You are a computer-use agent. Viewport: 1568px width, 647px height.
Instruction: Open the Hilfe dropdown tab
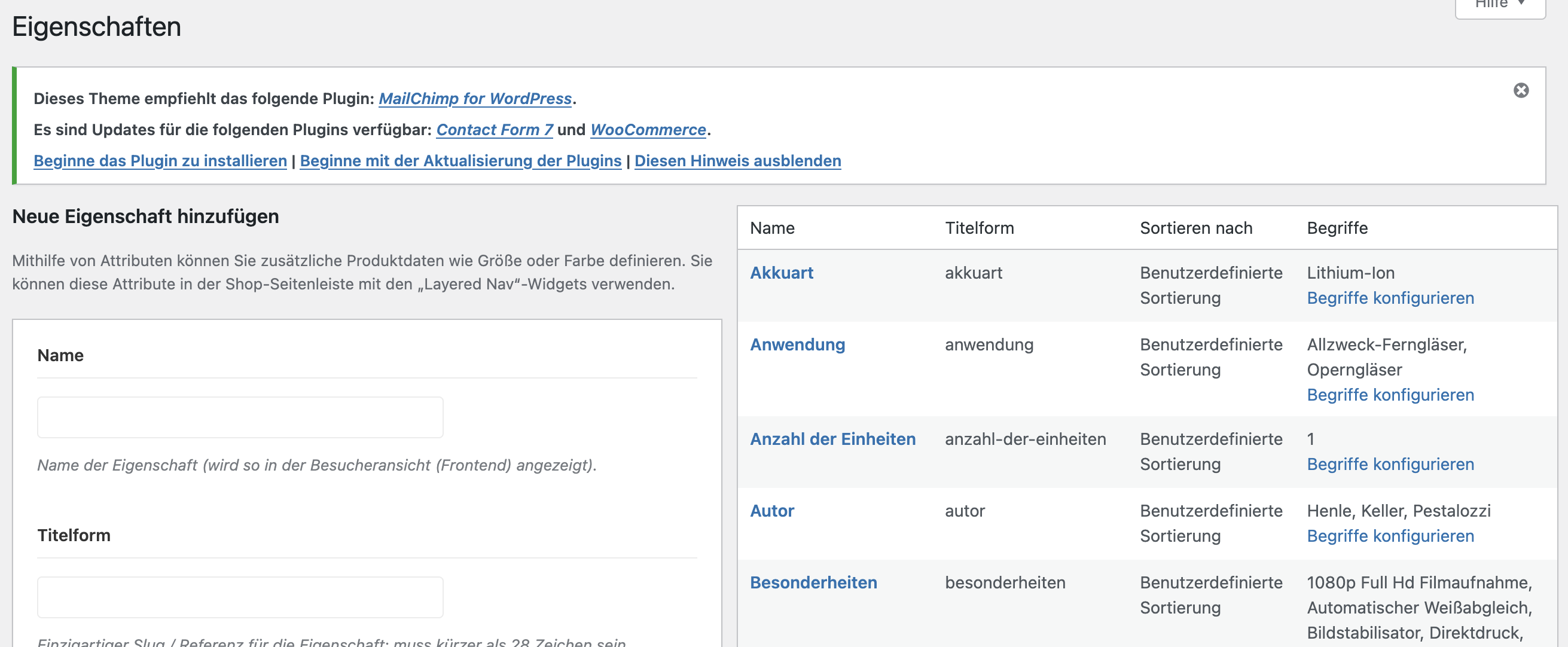click(1499, 5)
